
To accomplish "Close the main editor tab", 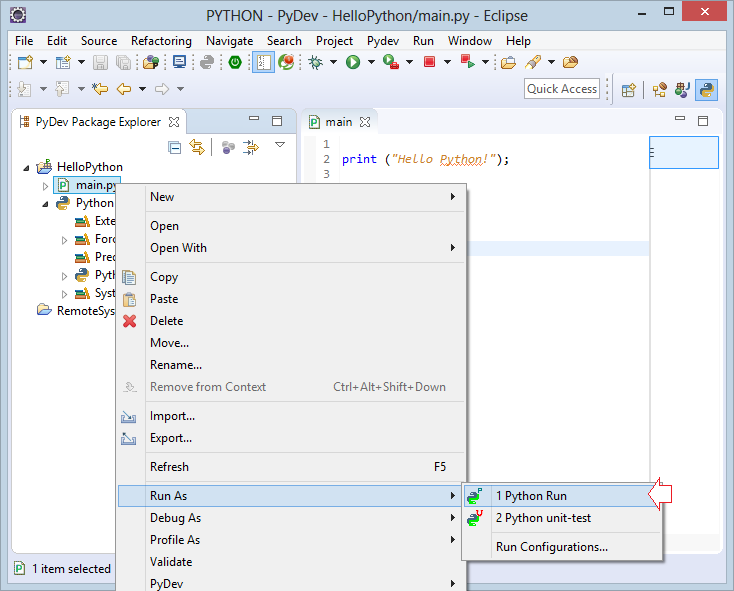I will [x=365, y=122].
